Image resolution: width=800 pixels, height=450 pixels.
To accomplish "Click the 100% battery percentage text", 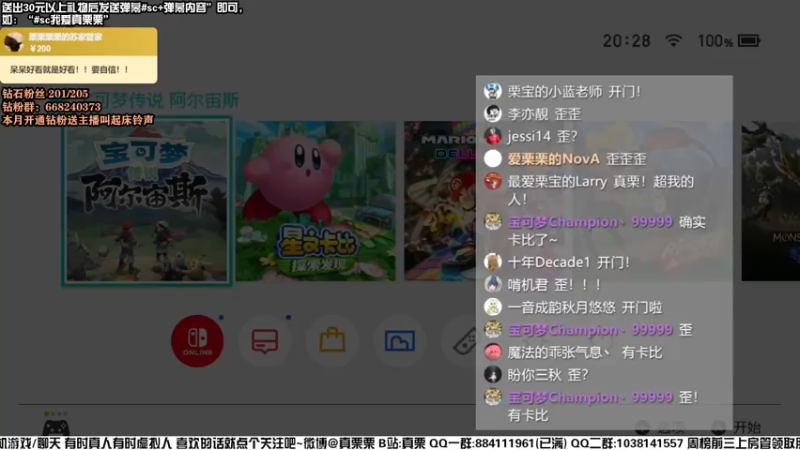I will coord(715,41).
